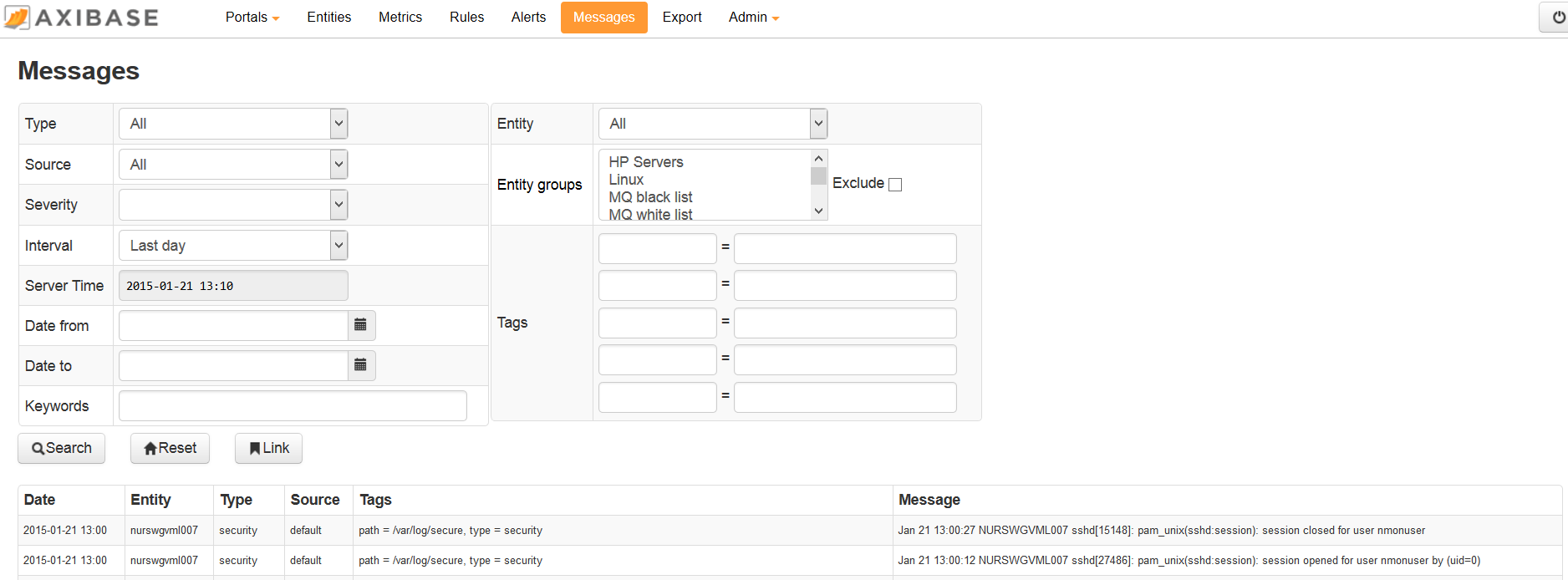Viewport: 1568px width, 580px height.
Task: Click the Server Time field
Action: point(233,285)
